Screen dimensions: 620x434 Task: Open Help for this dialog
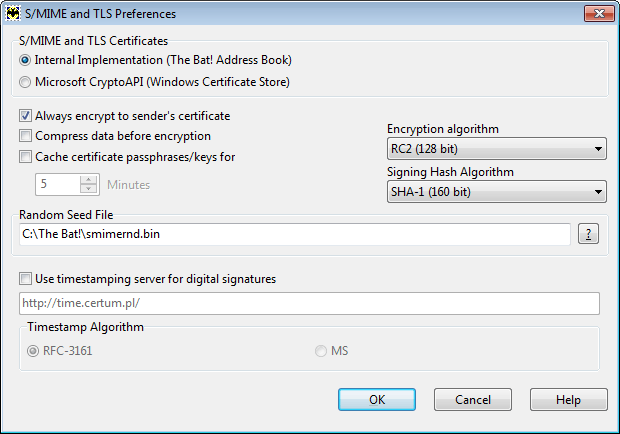click(x=569, y=400)
